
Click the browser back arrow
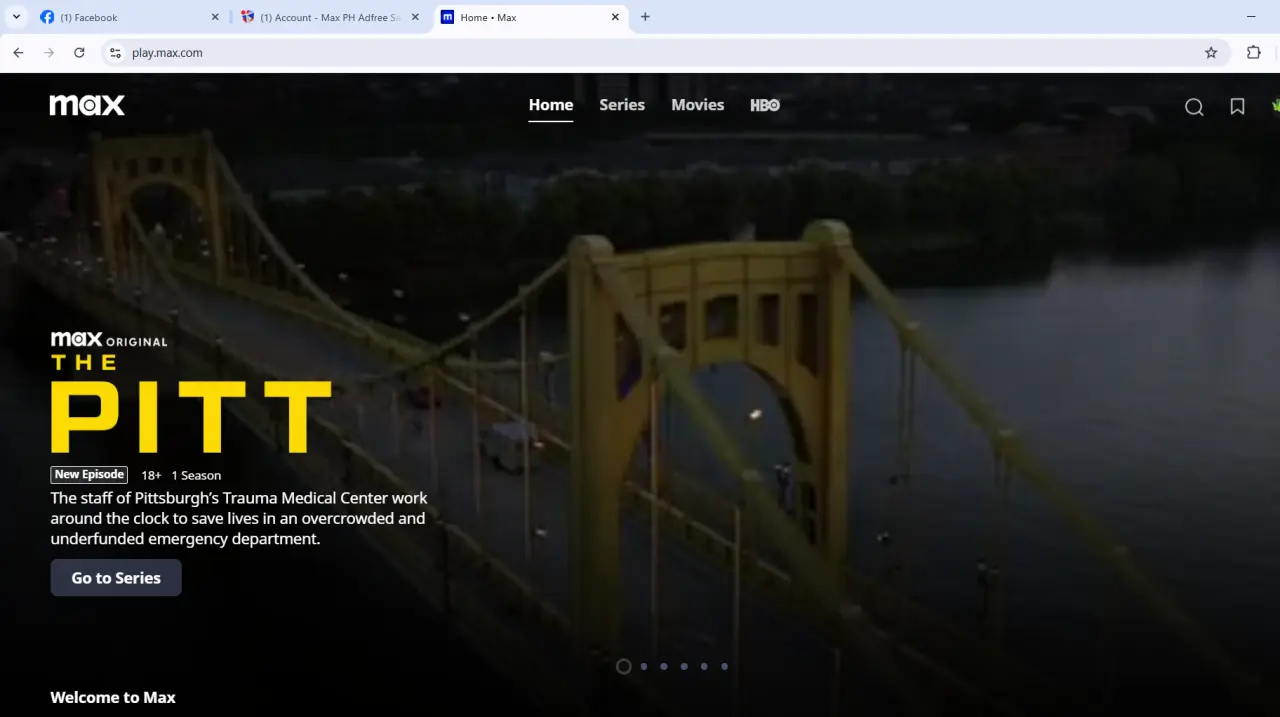(18, 53)
